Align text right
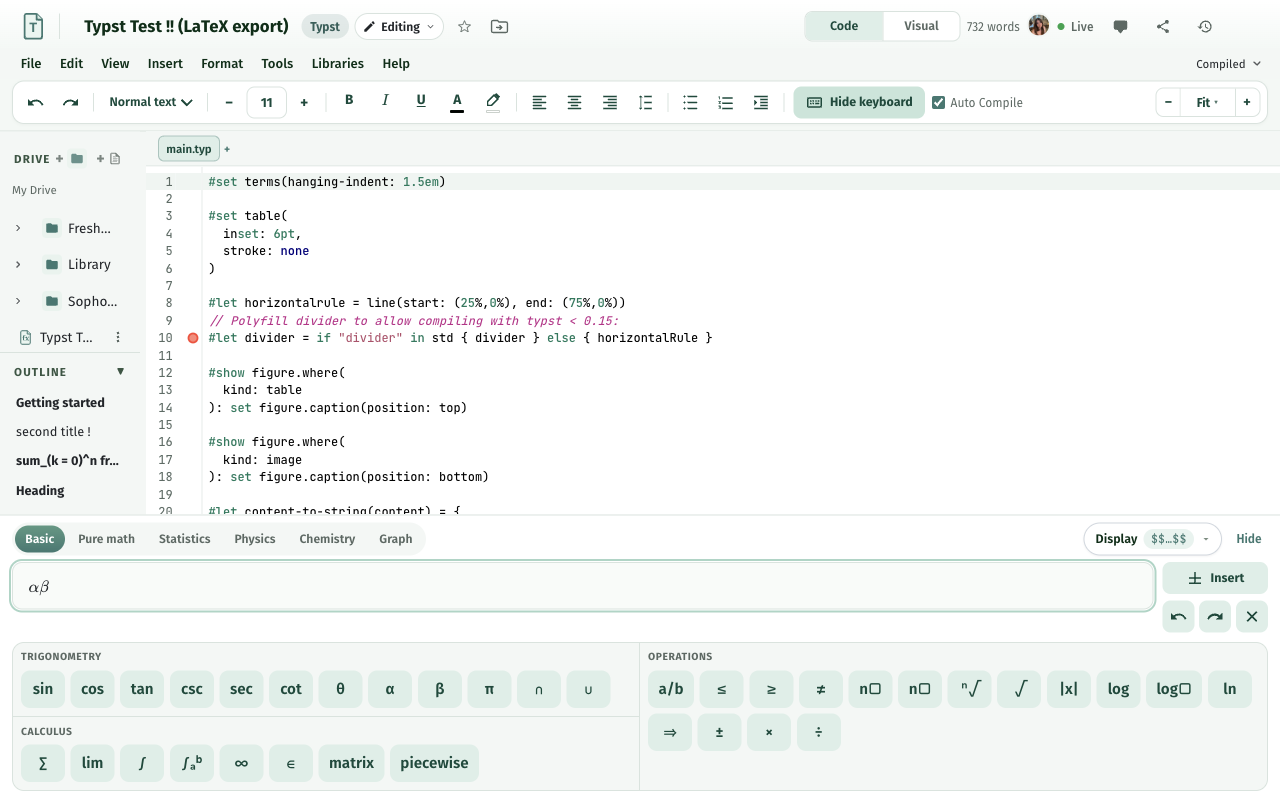The width and height of the screenshot is (1280, 800). 610,102
